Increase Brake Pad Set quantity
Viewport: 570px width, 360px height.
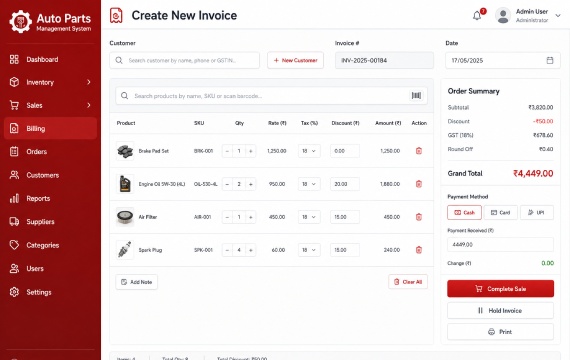point(250,151)
